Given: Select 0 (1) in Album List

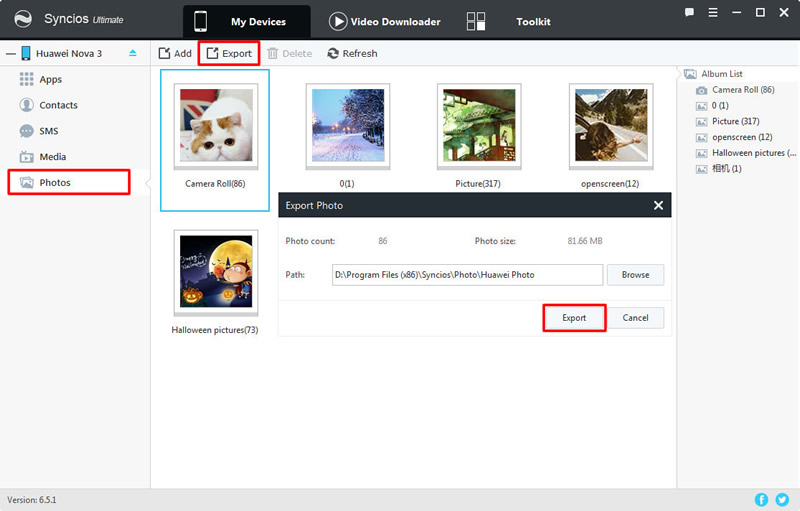Looking at the screenshot, I should [712, 106].
